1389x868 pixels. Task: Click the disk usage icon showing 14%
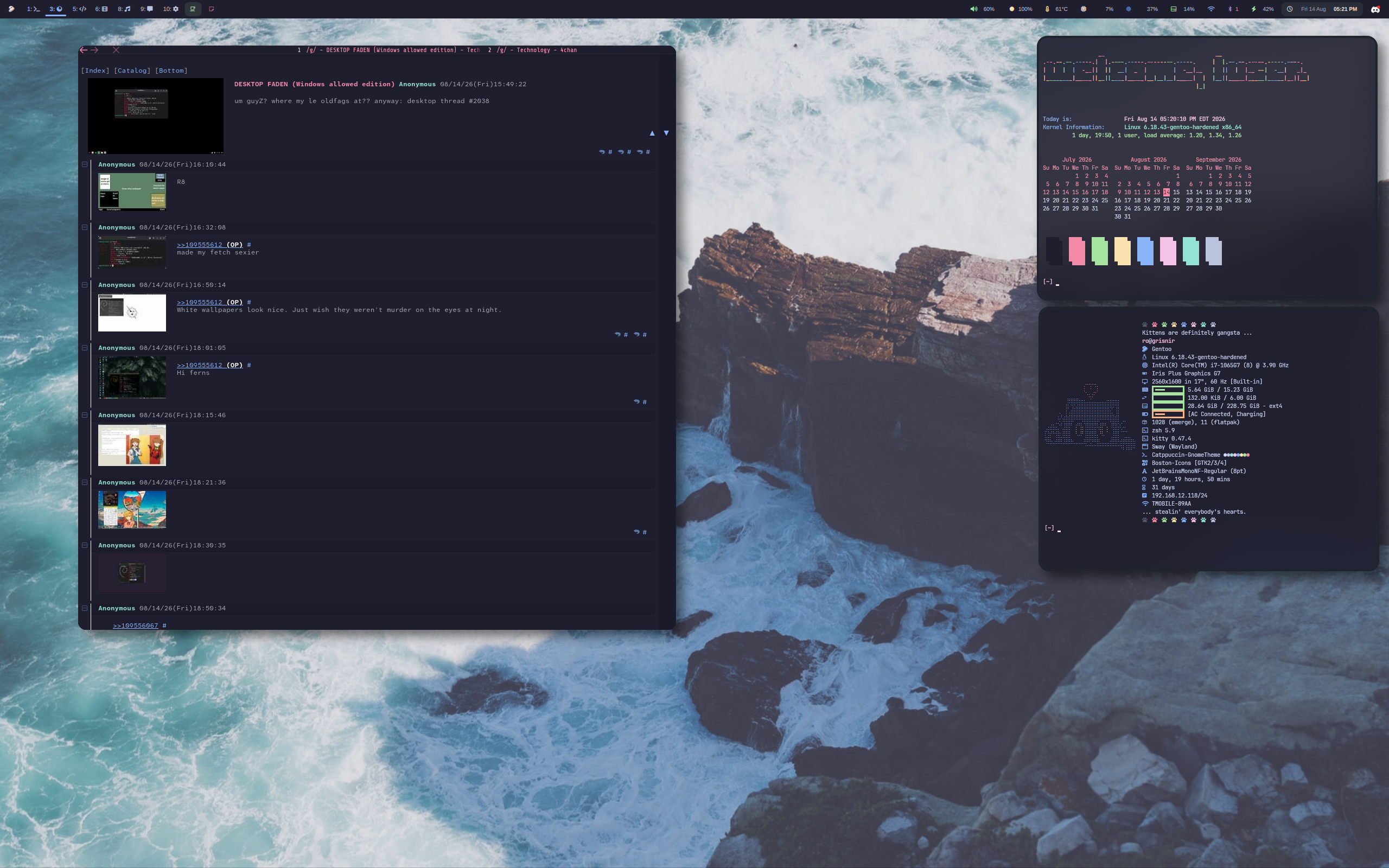(x=1173, y=9)
